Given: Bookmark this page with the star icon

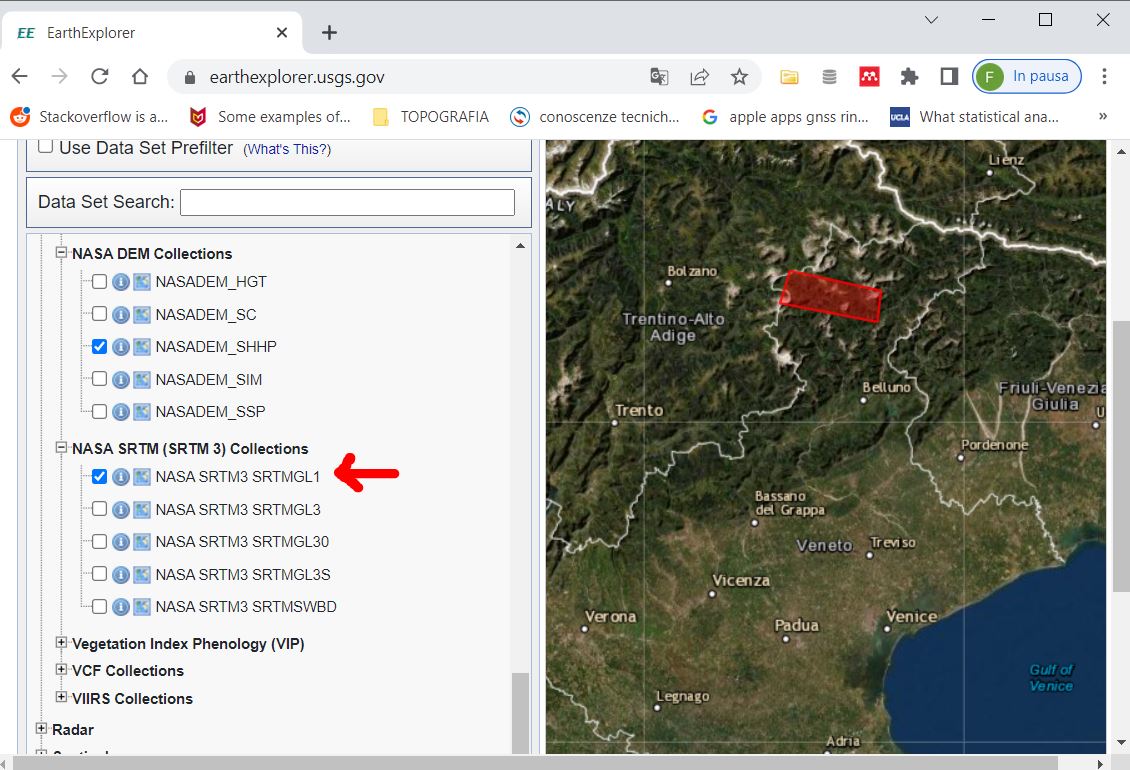Looking at the screenshot, I should pos(739,76).
